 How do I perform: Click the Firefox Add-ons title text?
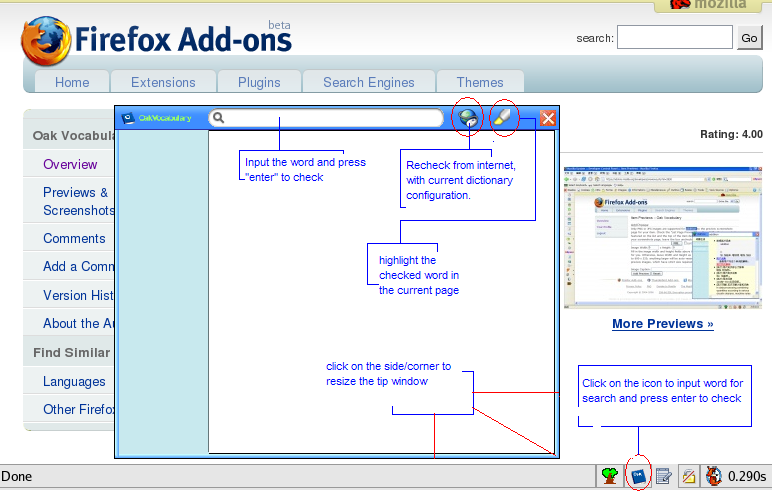point(183,39)
